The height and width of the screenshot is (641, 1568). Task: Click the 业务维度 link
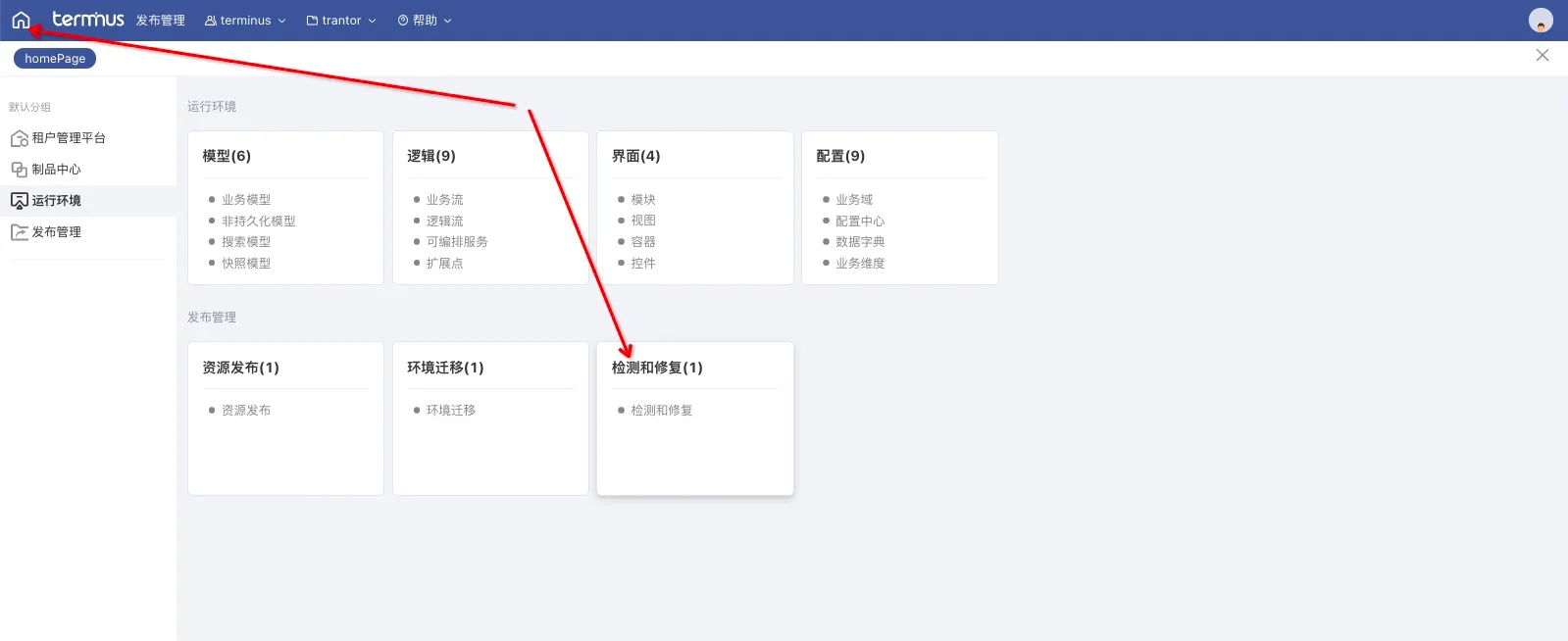point(860,264)
